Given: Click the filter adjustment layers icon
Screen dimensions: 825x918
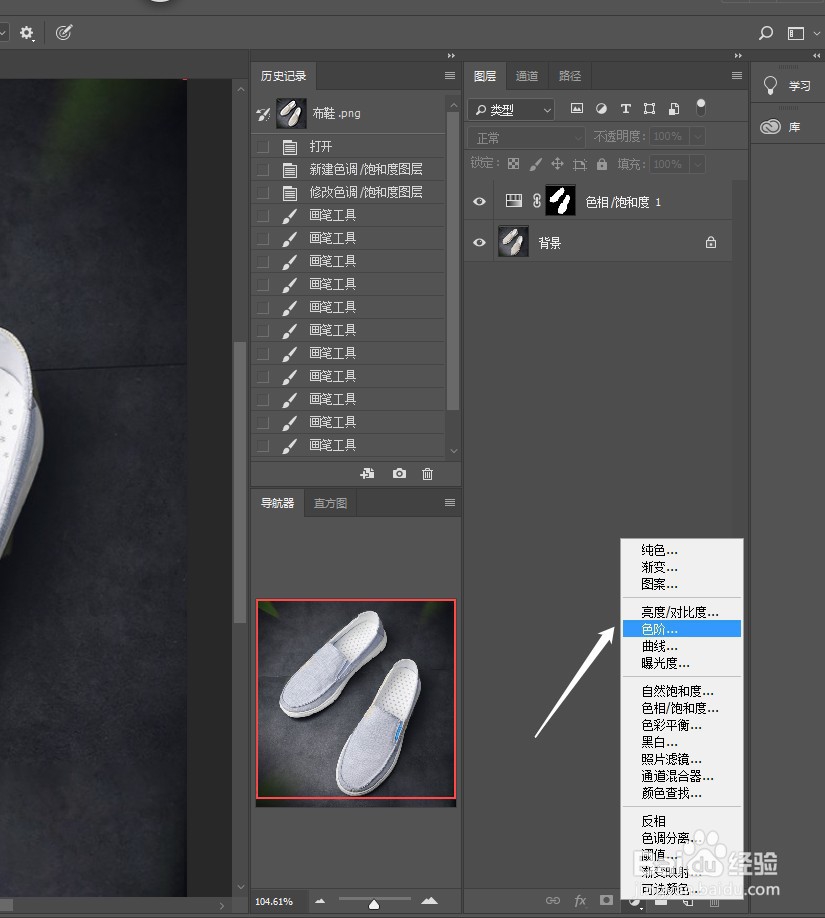Looking at the screenshot, I should [x=601, y=108].
